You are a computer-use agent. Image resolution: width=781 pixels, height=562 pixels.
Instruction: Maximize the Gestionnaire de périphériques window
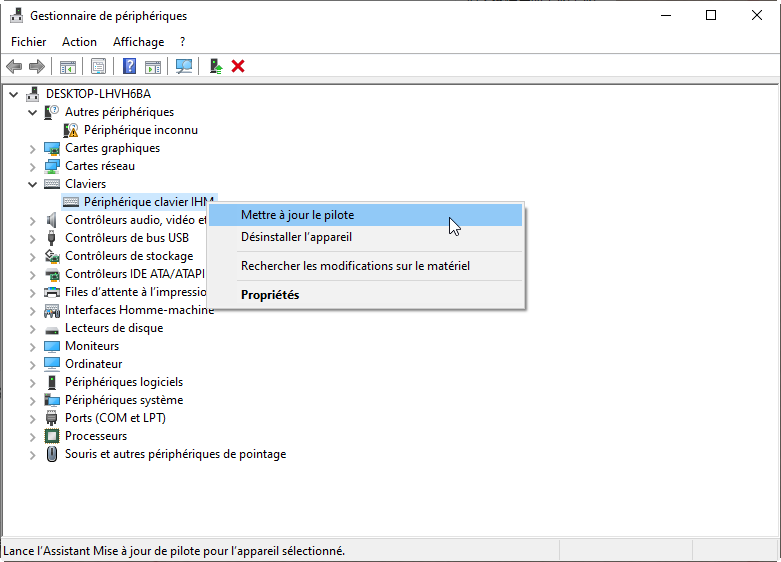[711, 15]
